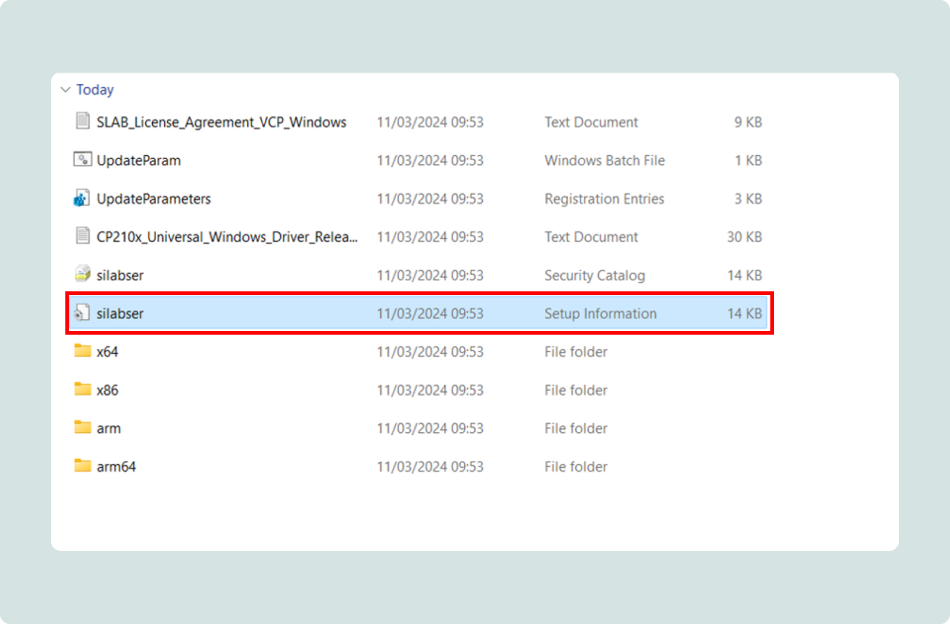The height and width of the screenshot is (624, 950).
Task: Select the SLAB_License_Agreement_VCP_Windows file name
Action: point(222,122)
